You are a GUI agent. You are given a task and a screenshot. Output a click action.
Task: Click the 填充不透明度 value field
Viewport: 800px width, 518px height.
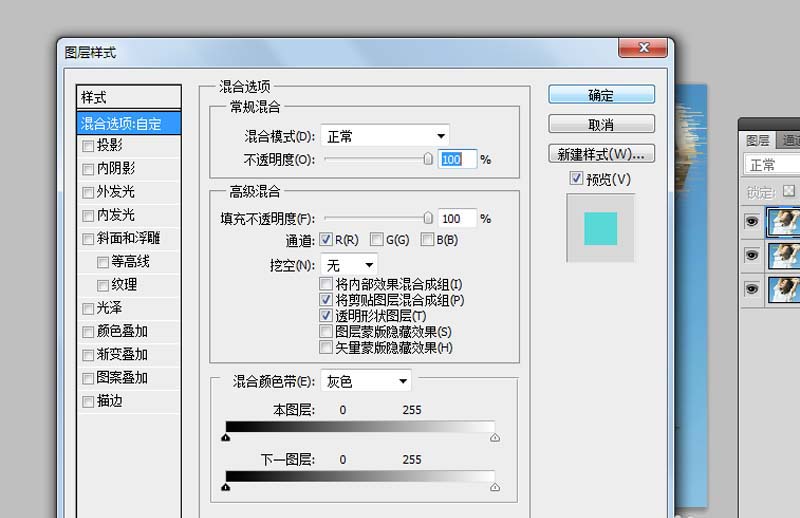click(x=457, y=219)
